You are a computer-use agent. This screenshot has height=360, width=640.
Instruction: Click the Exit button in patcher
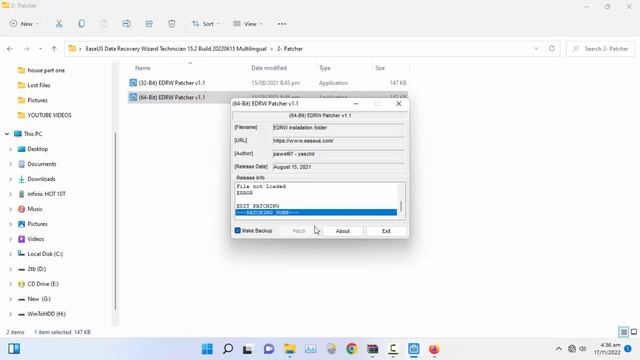click(x=386, y=231)
